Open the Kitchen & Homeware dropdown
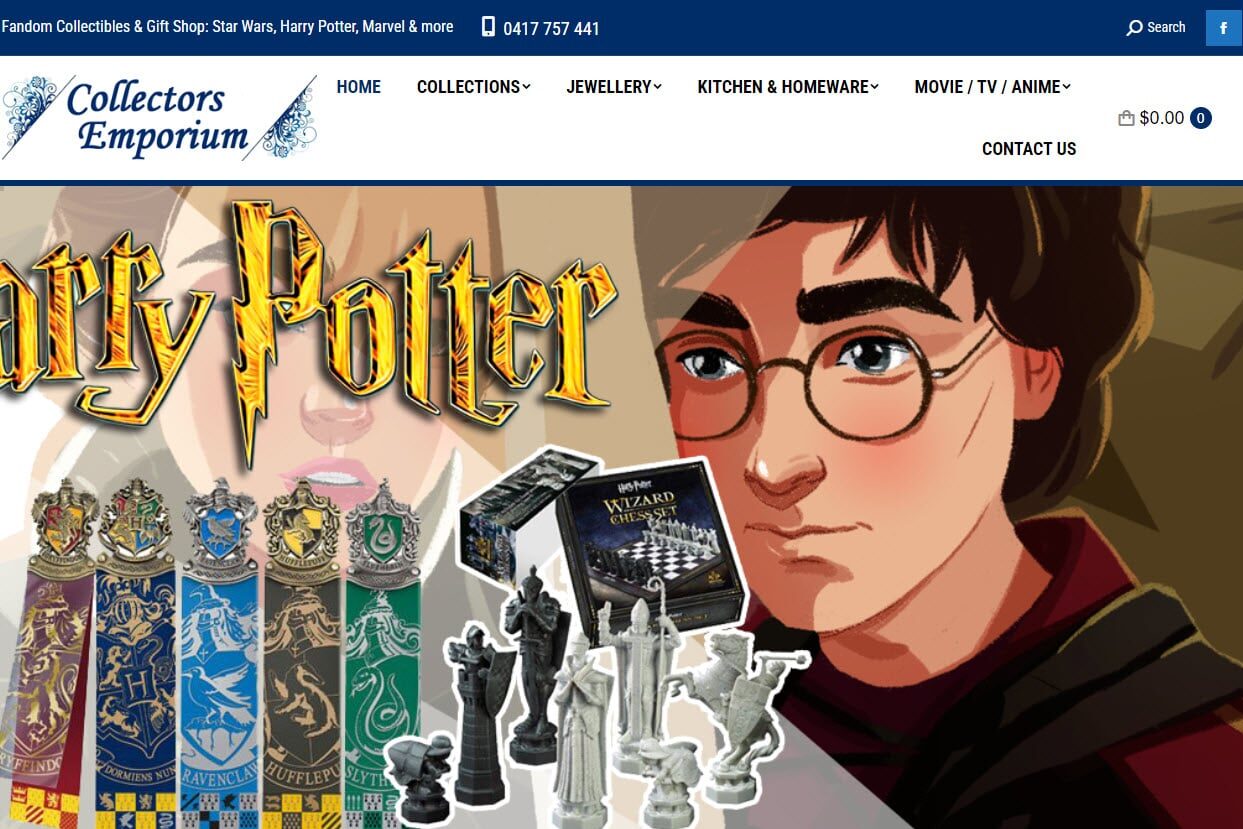 (788, 87)
